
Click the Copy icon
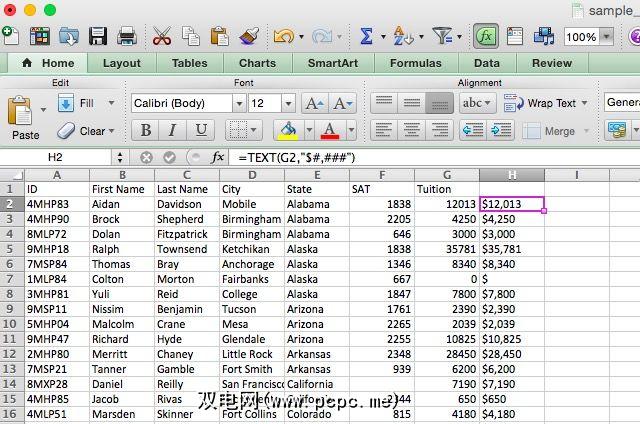pyautogui.click(x=191, y=36)
